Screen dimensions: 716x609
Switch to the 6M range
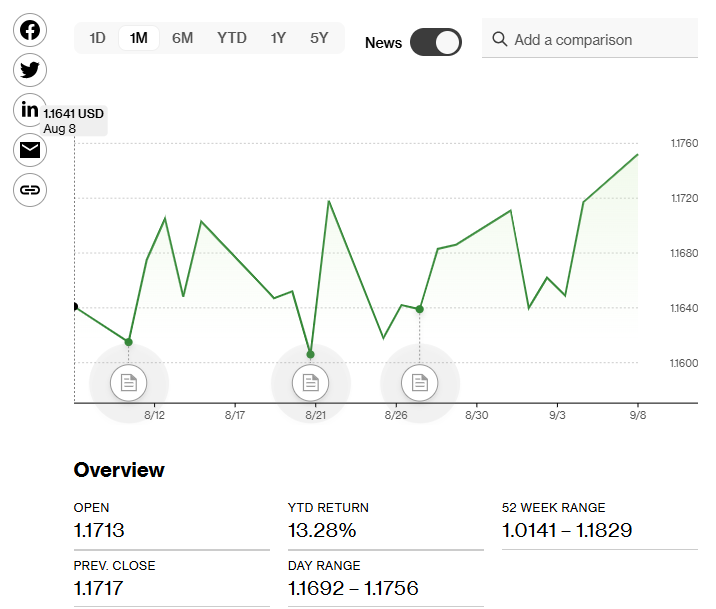pyautogui.click(x=182, y=38)
